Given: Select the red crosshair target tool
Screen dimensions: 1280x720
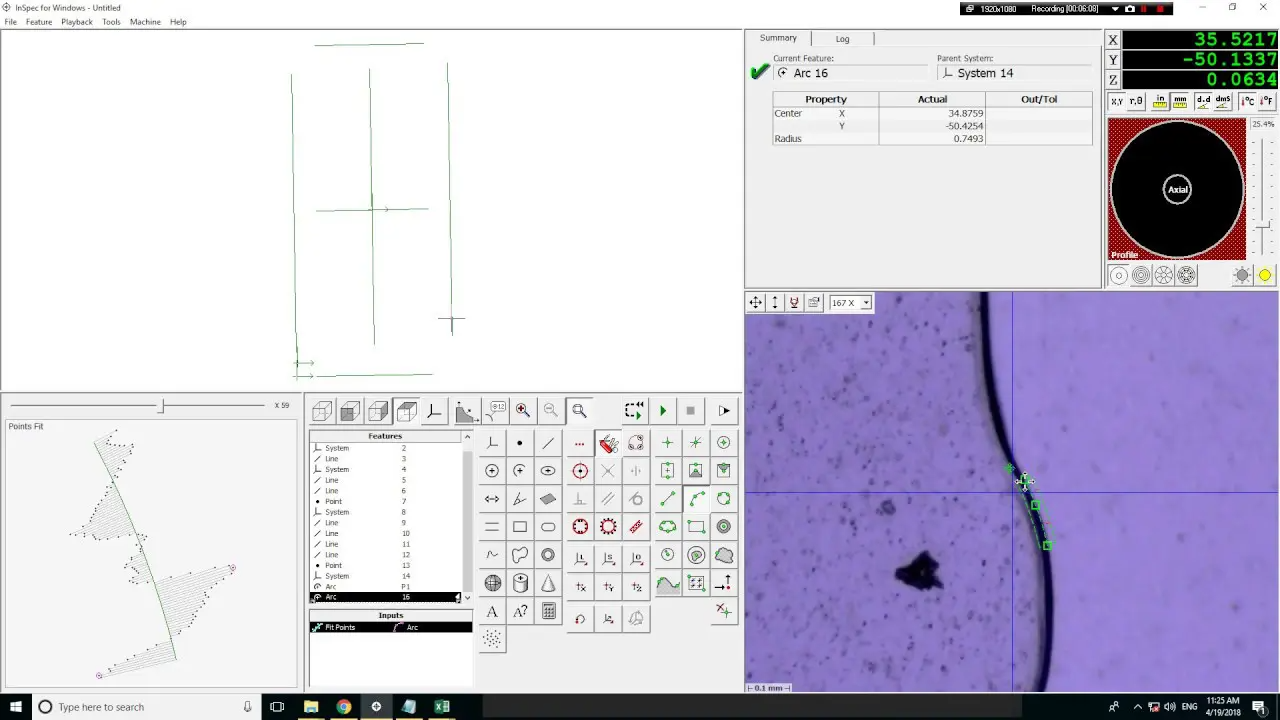Looking at the screenshot, I should [x=580, y=471].
